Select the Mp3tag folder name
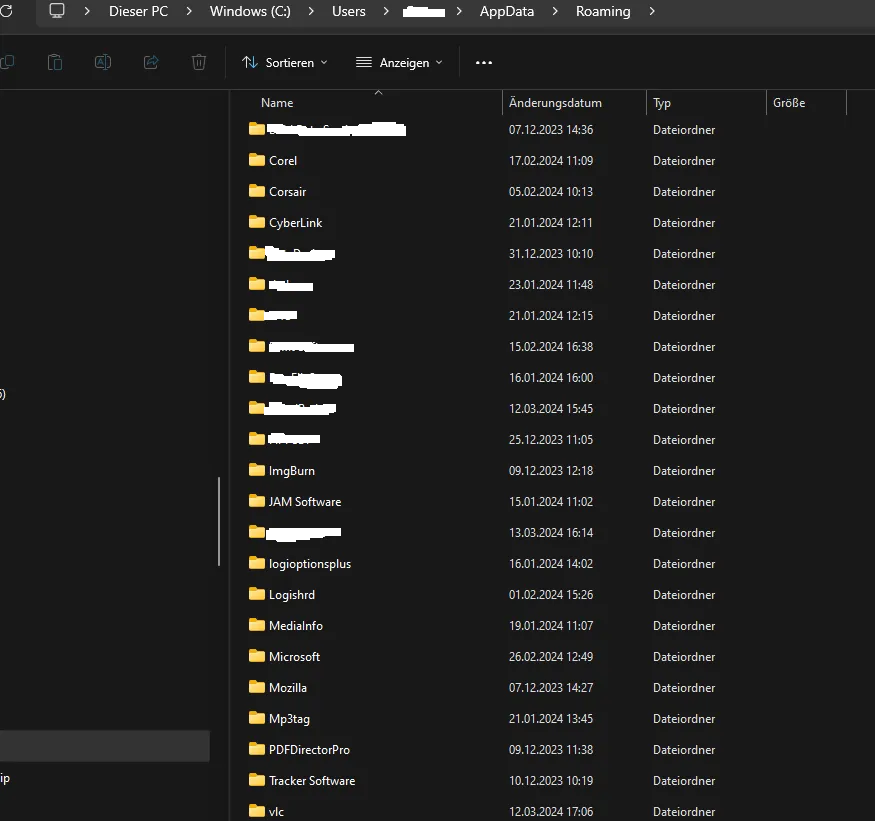The height and width of the screenshot is (821, 875). point(289,719)
